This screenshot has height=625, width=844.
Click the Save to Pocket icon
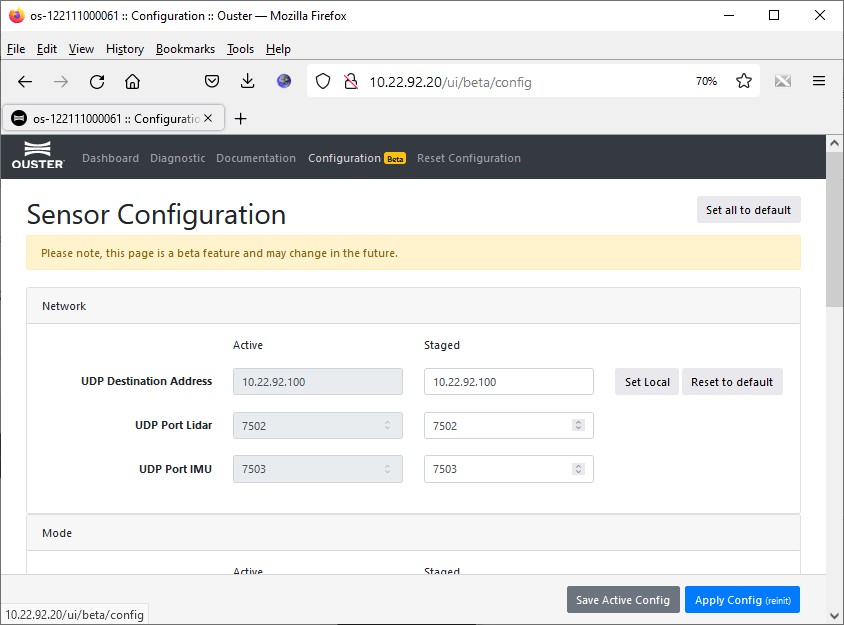[x=212, y=82]
